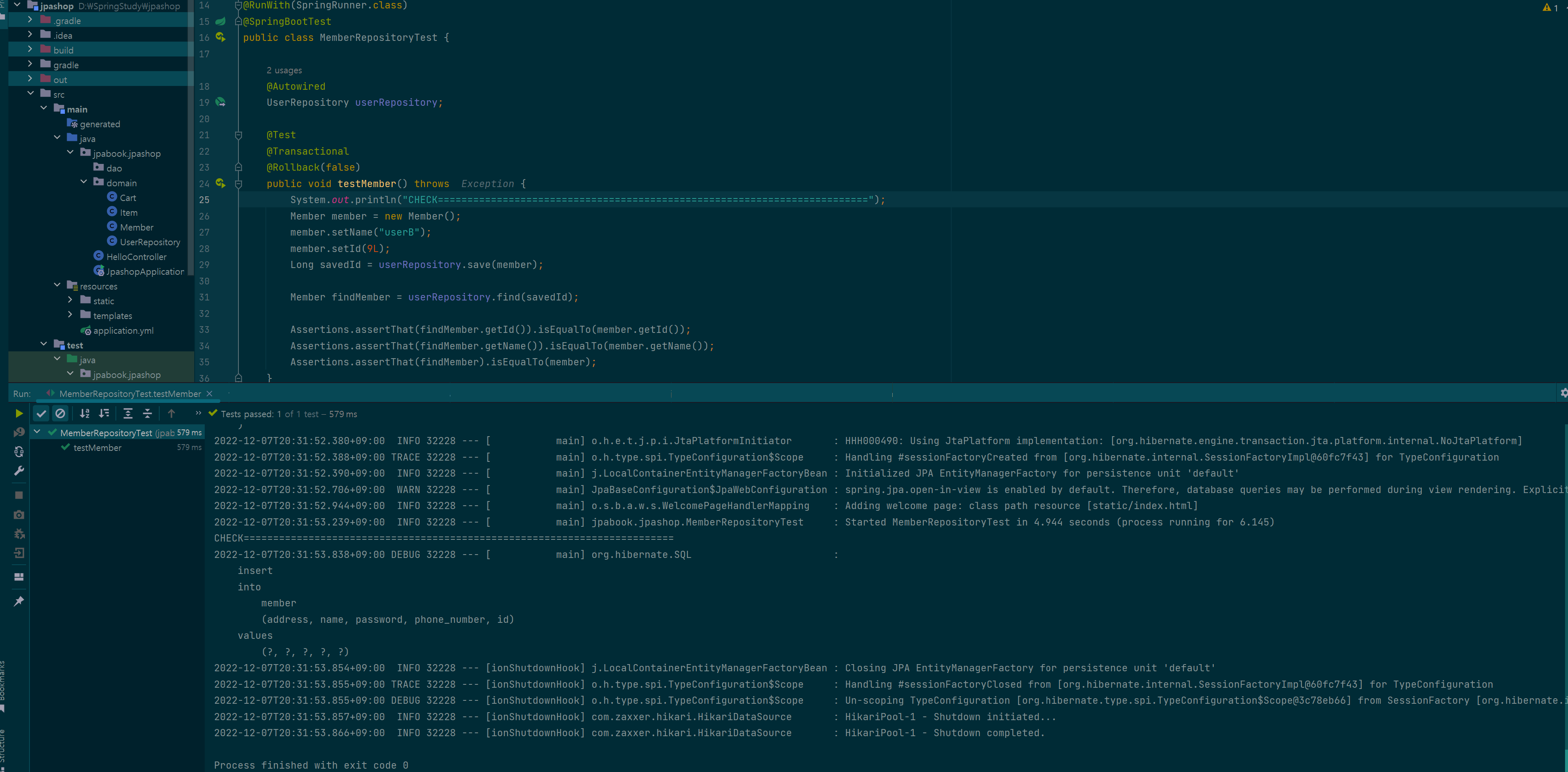Collapse the domain package folder

click(x=83, y=182)
